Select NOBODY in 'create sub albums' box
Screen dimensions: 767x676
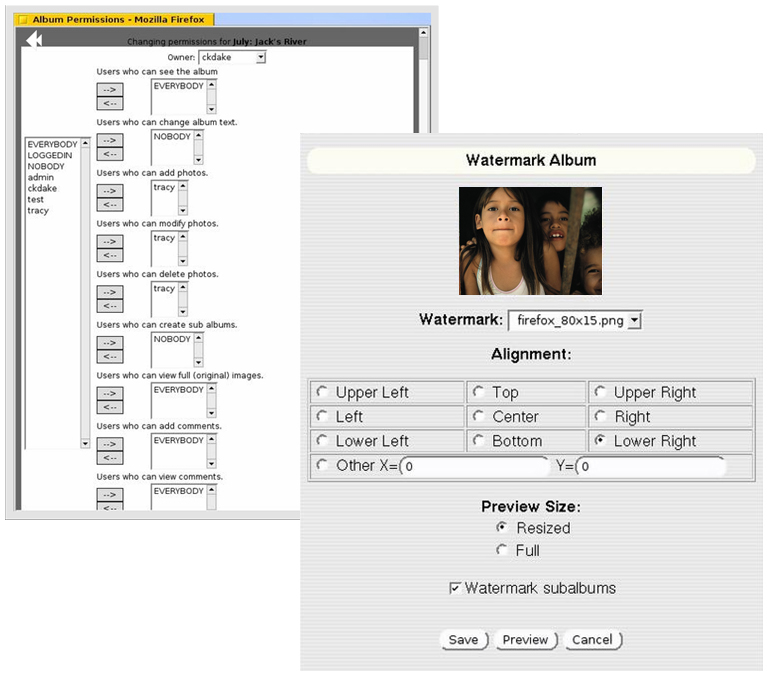172,339
